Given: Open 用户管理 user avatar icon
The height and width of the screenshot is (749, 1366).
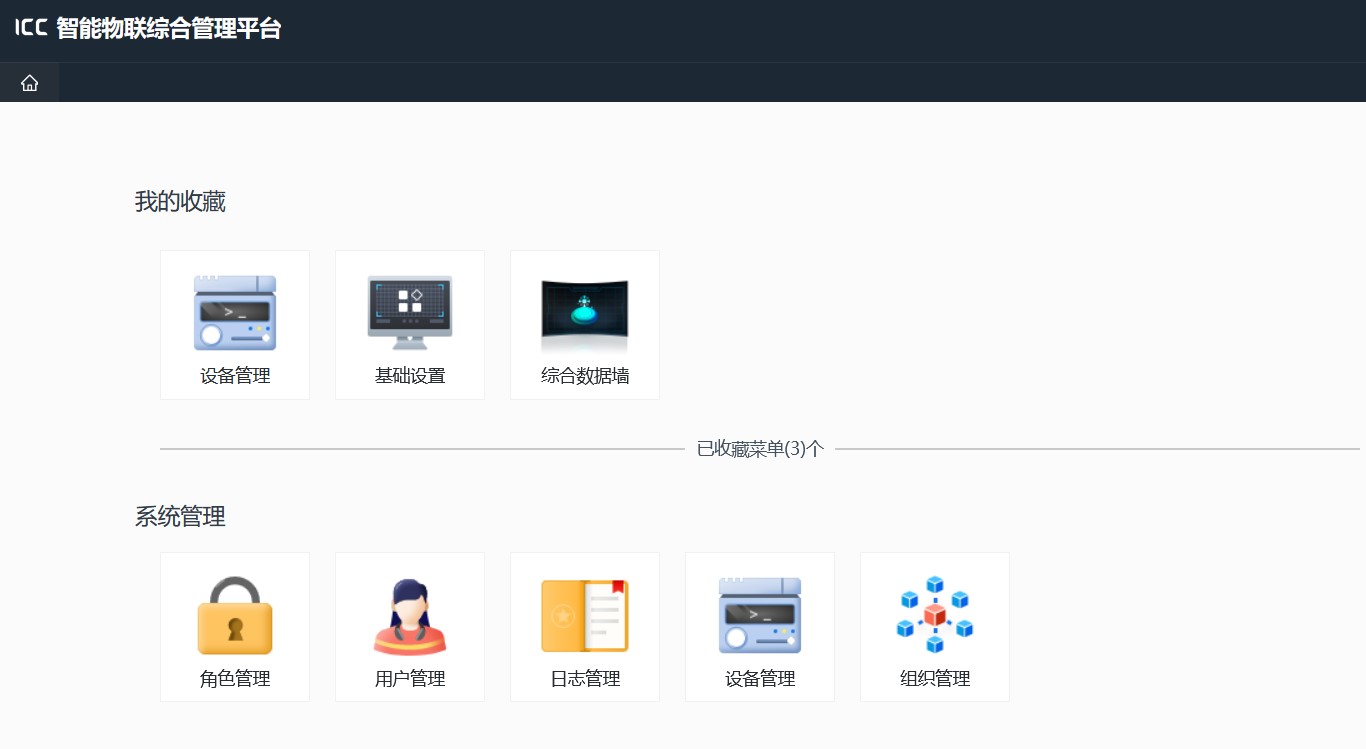Looking at the screenshot, I should [410, 617].
